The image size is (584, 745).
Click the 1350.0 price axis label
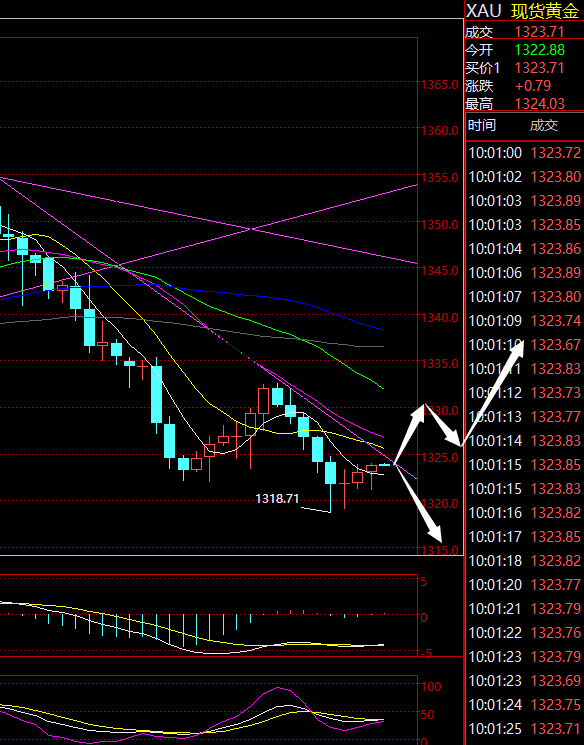440,224
